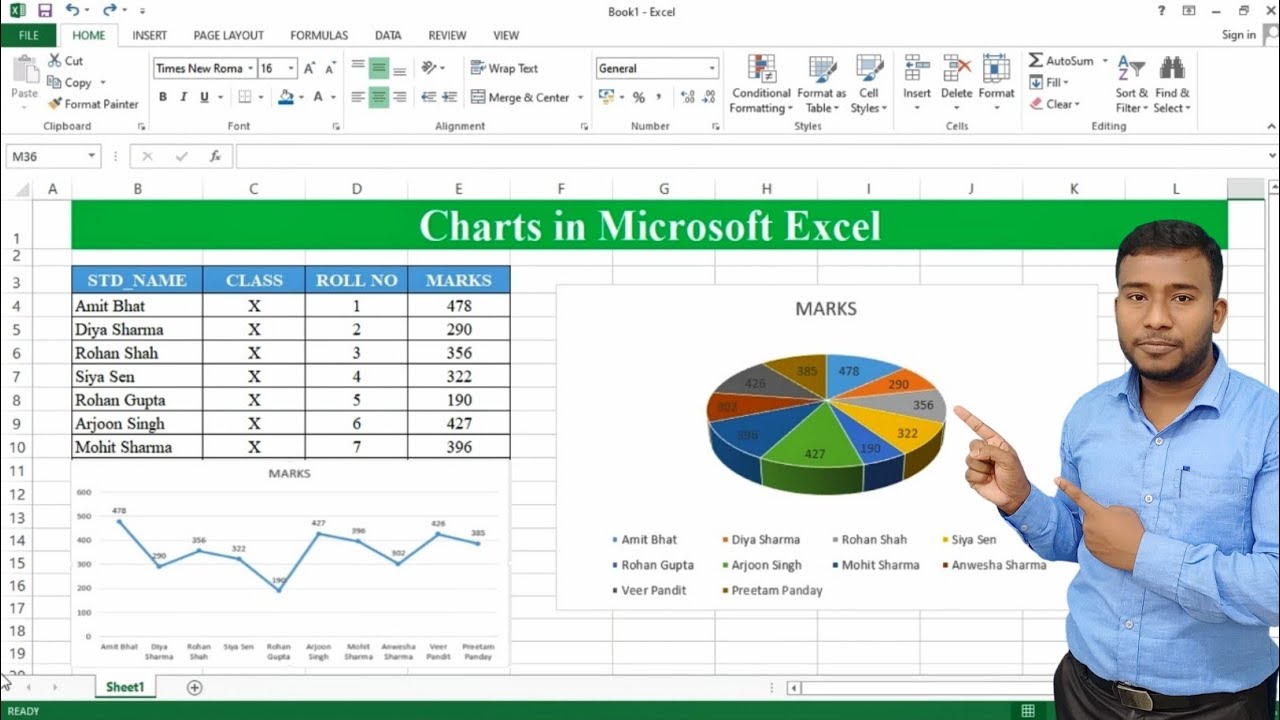
Task: Open Cell Styles gallery
Action: 868,85
